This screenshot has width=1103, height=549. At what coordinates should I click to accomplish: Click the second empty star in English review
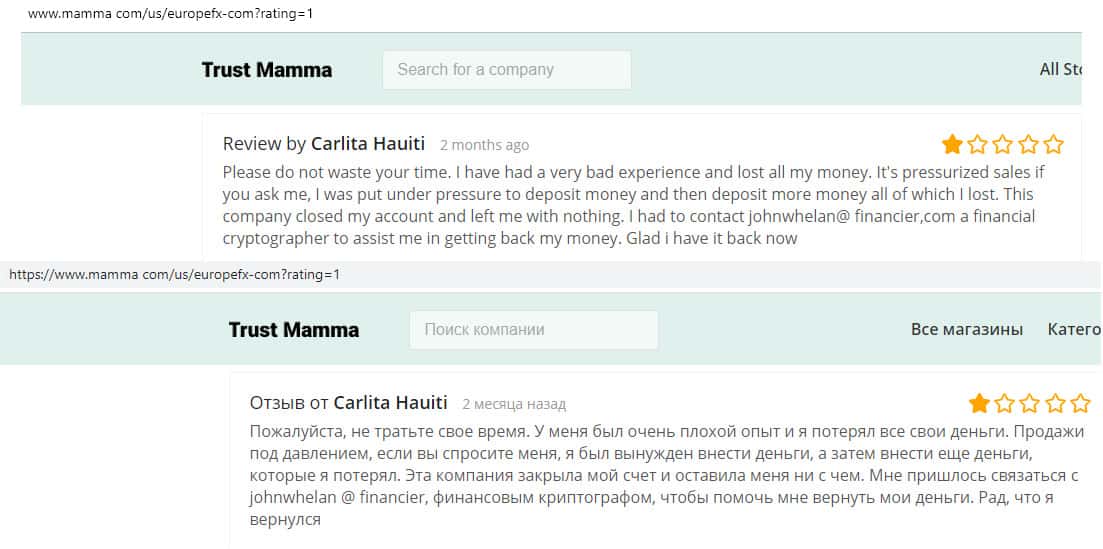click(978, 145)
